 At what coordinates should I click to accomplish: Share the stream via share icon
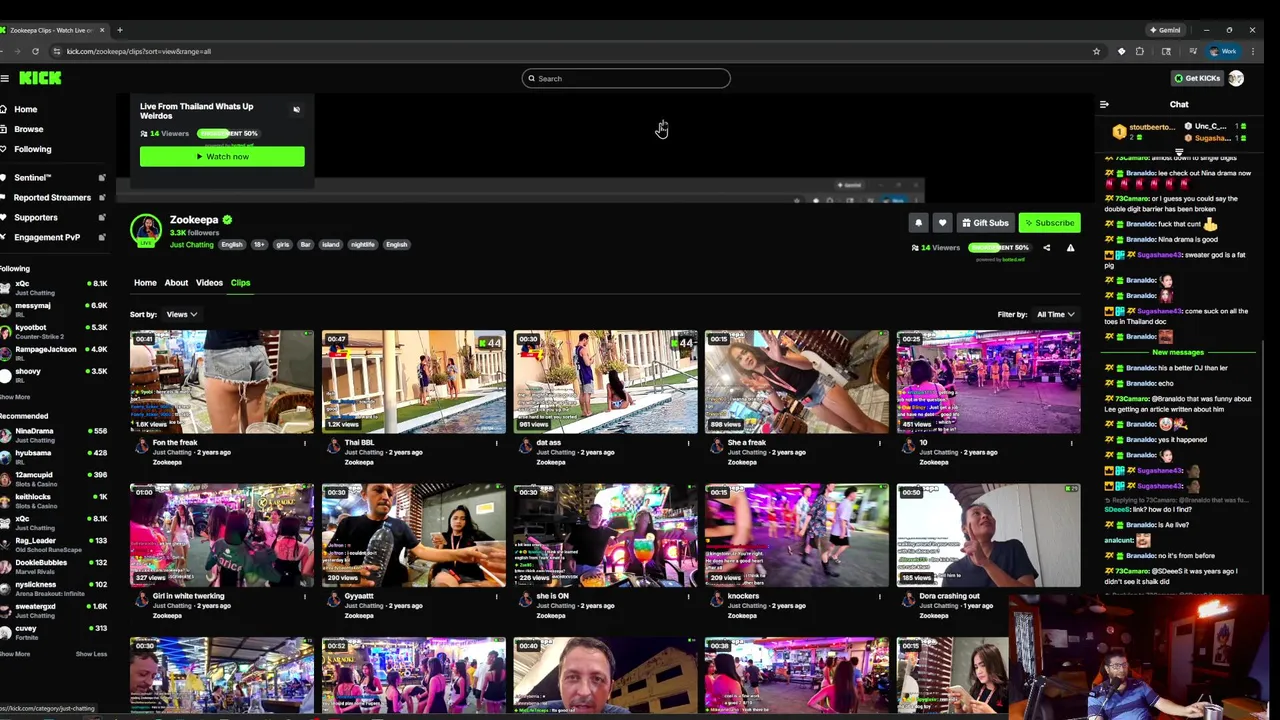click(x=1047, y=248)
